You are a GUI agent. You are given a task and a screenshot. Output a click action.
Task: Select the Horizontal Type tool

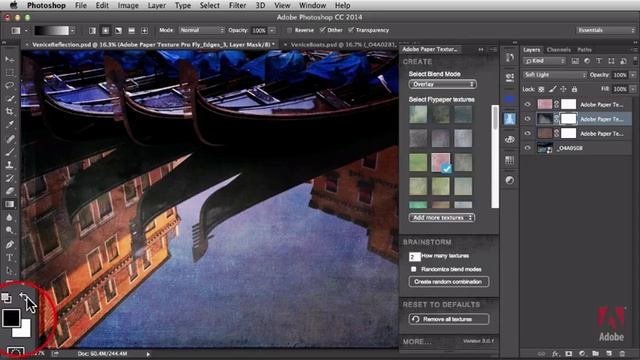(9, 258)
